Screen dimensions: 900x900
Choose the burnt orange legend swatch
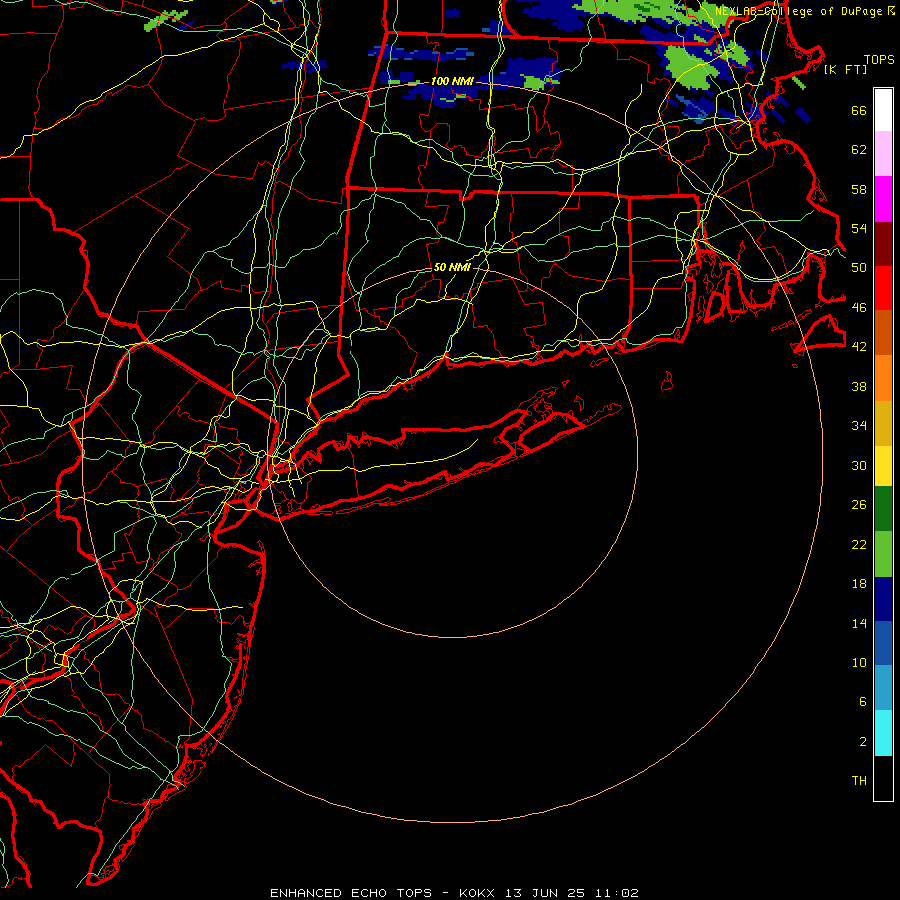pyautogui.click(x=883, y=332)
